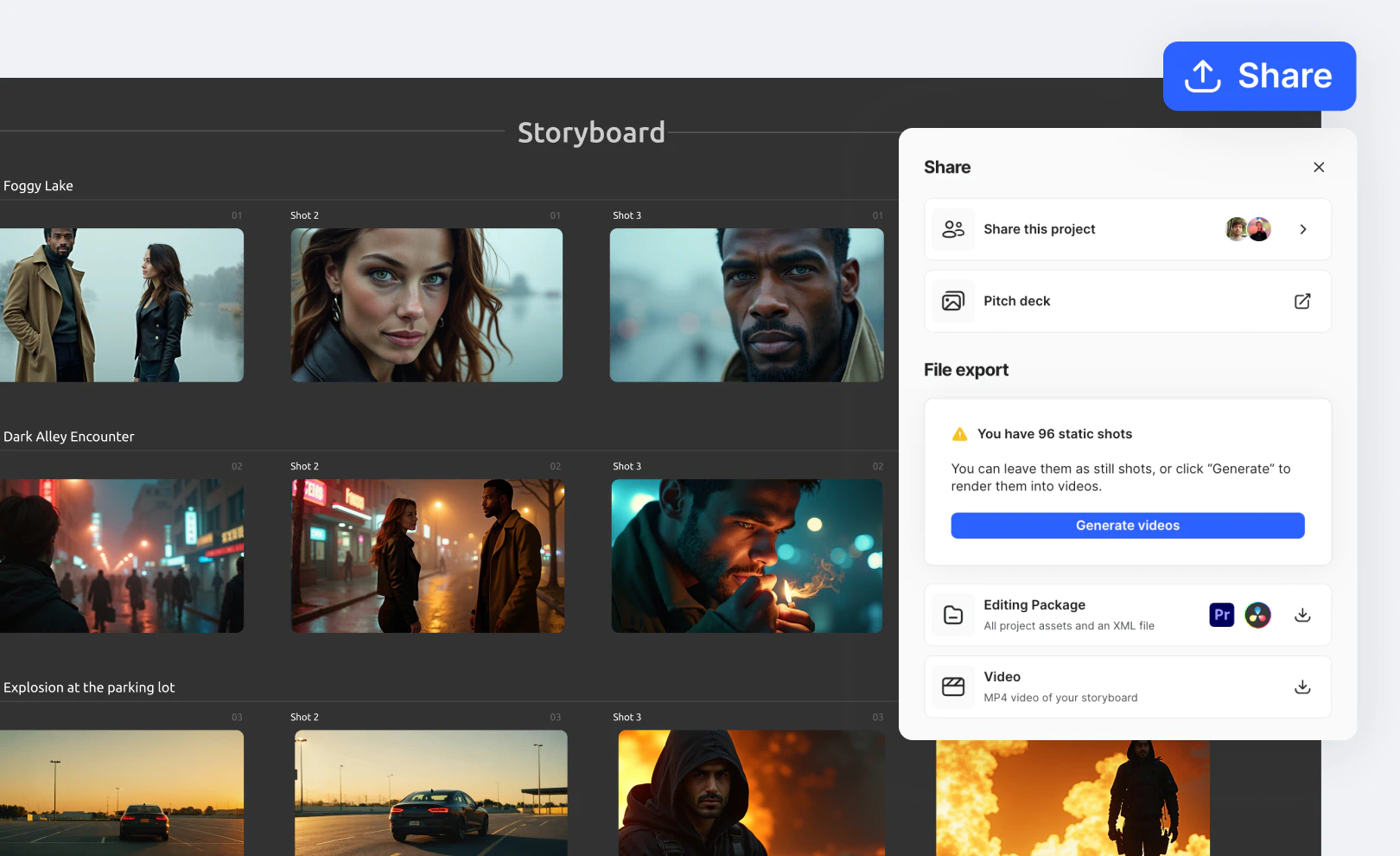This screenshot has width=1400, height=856.
Task: Click the people icon beside Share this project
Action: pyautogui.click(x=953, y=229)
